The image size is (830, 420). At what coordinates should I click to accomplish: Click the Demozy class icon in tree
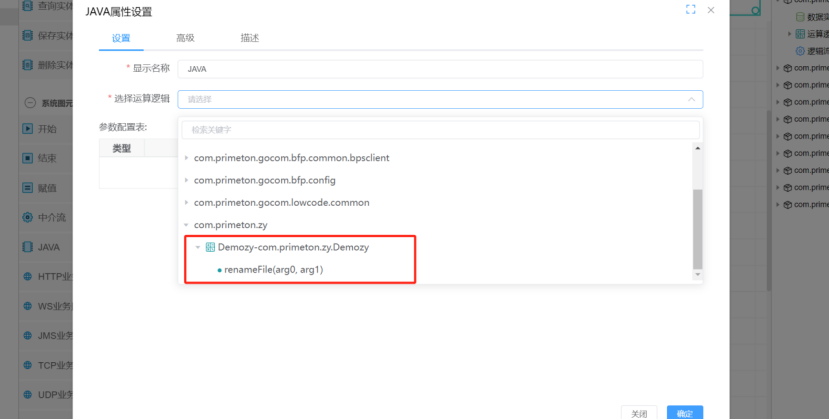coord(210,247)
